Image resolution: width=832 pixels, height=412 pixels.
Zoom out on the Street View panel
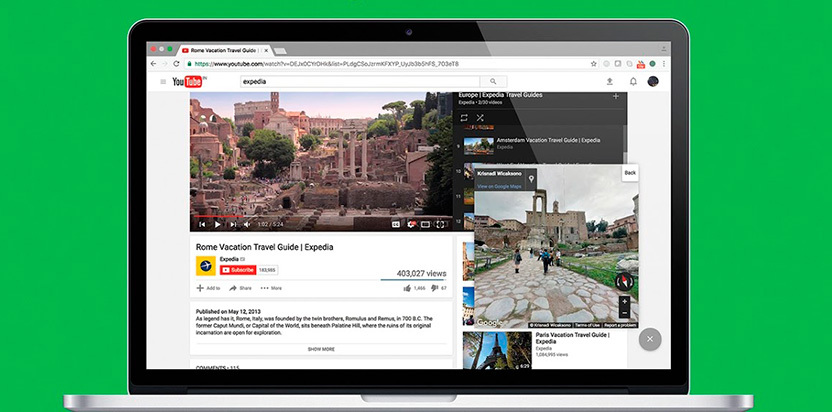tap(625, 312)
